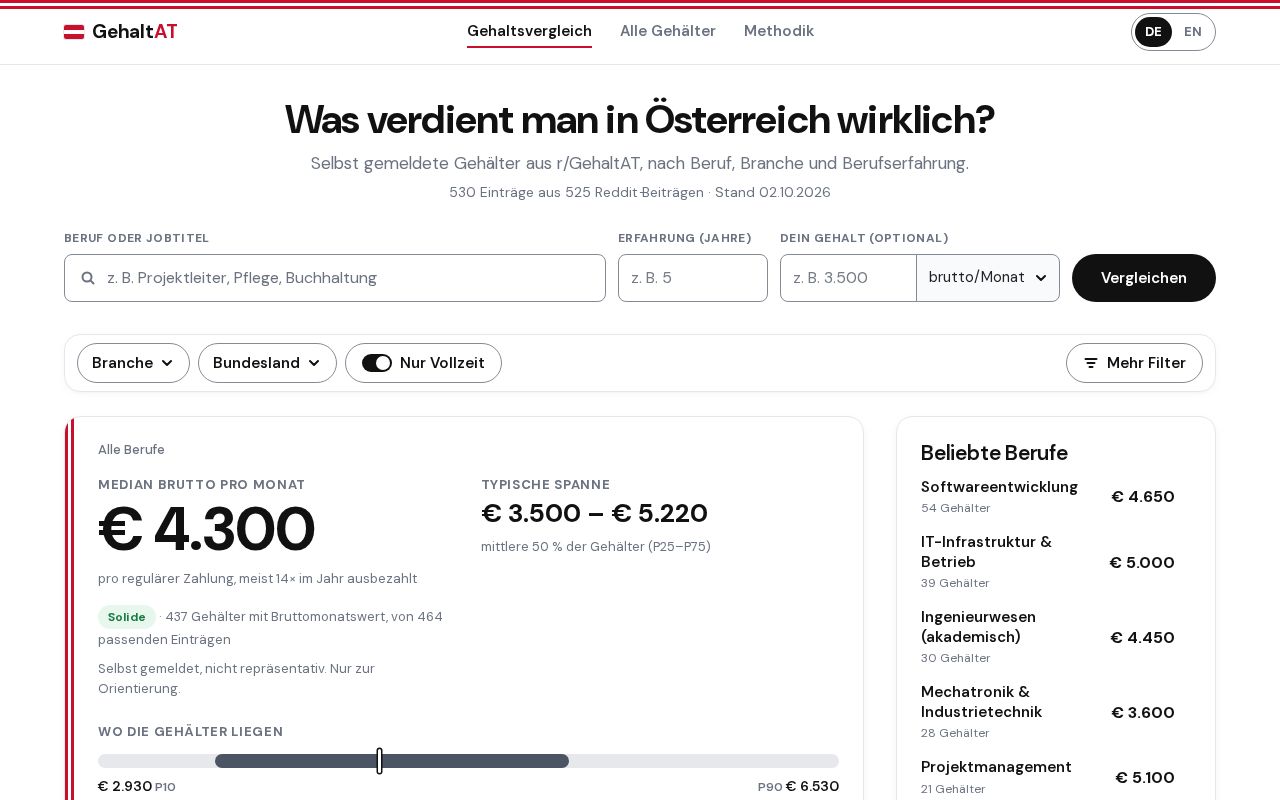Open Mehr Filter options

(1134, 363)
